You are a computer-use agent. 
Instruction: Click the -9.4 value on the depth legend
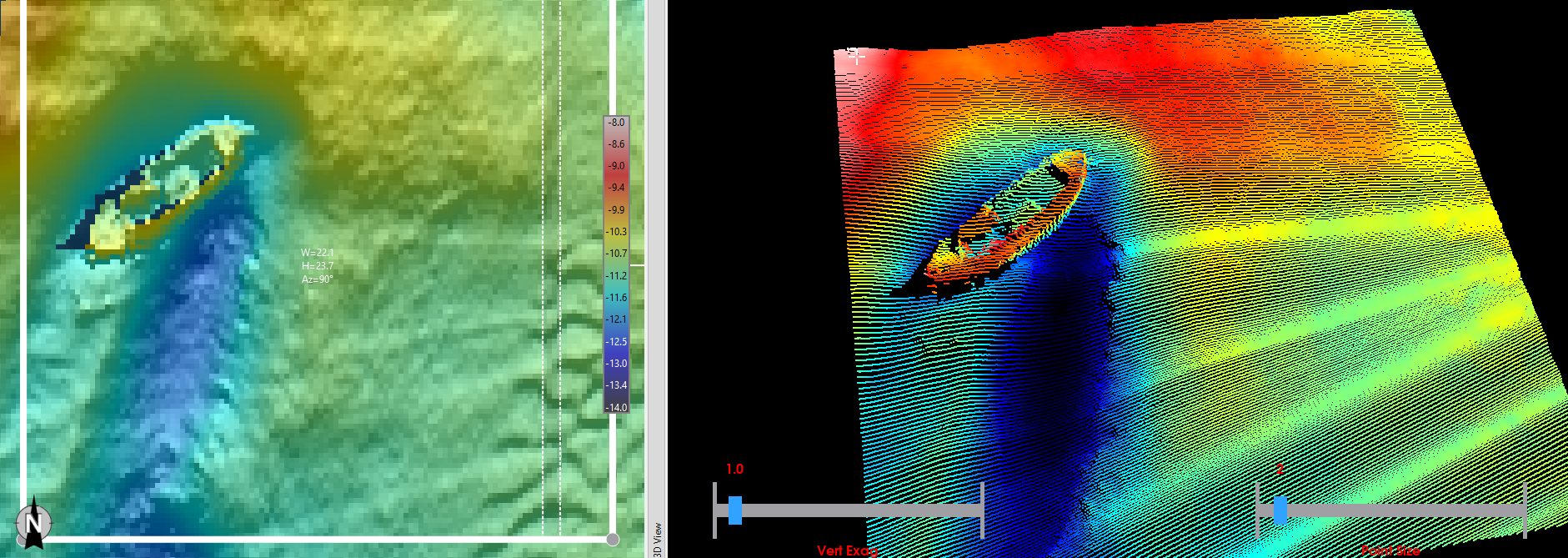click(x=616, y=188)
